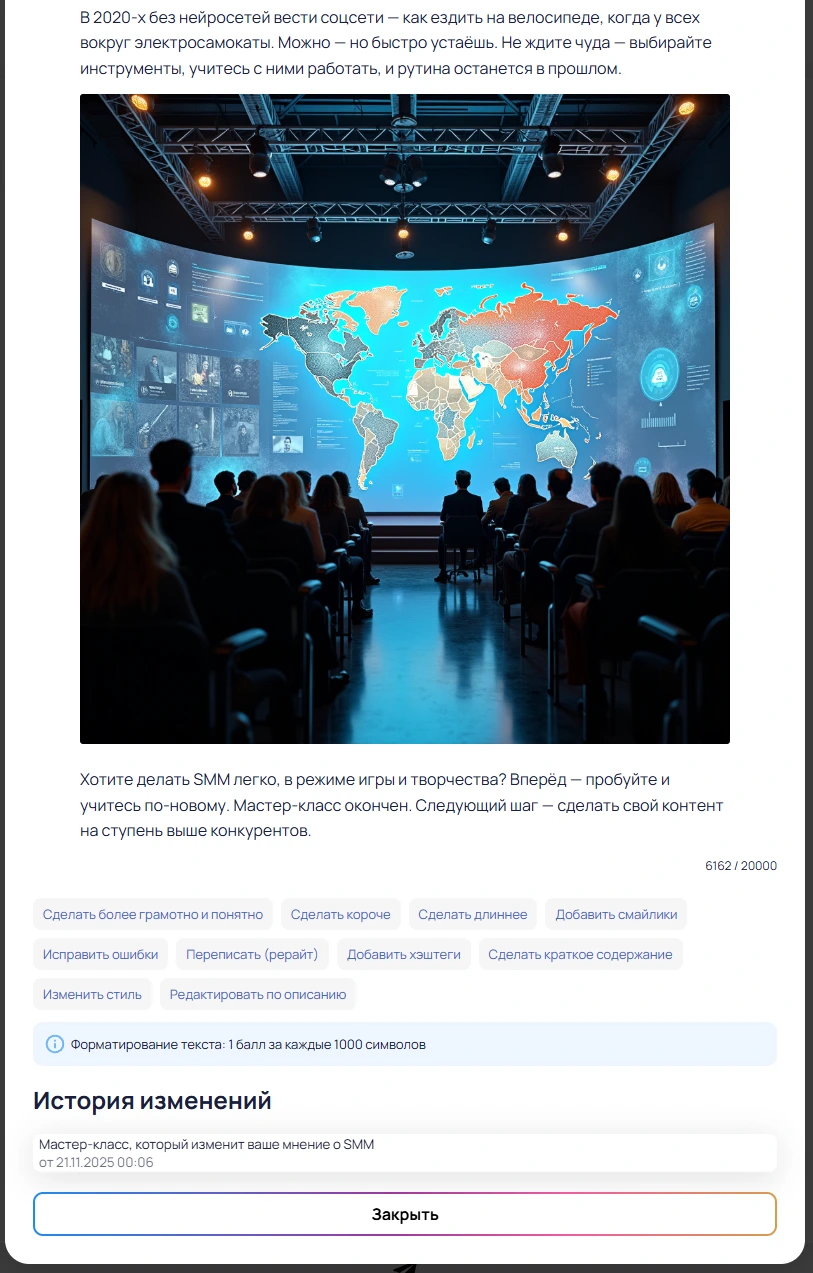Click the info icon in formatting notice

tap(55, 1044)
